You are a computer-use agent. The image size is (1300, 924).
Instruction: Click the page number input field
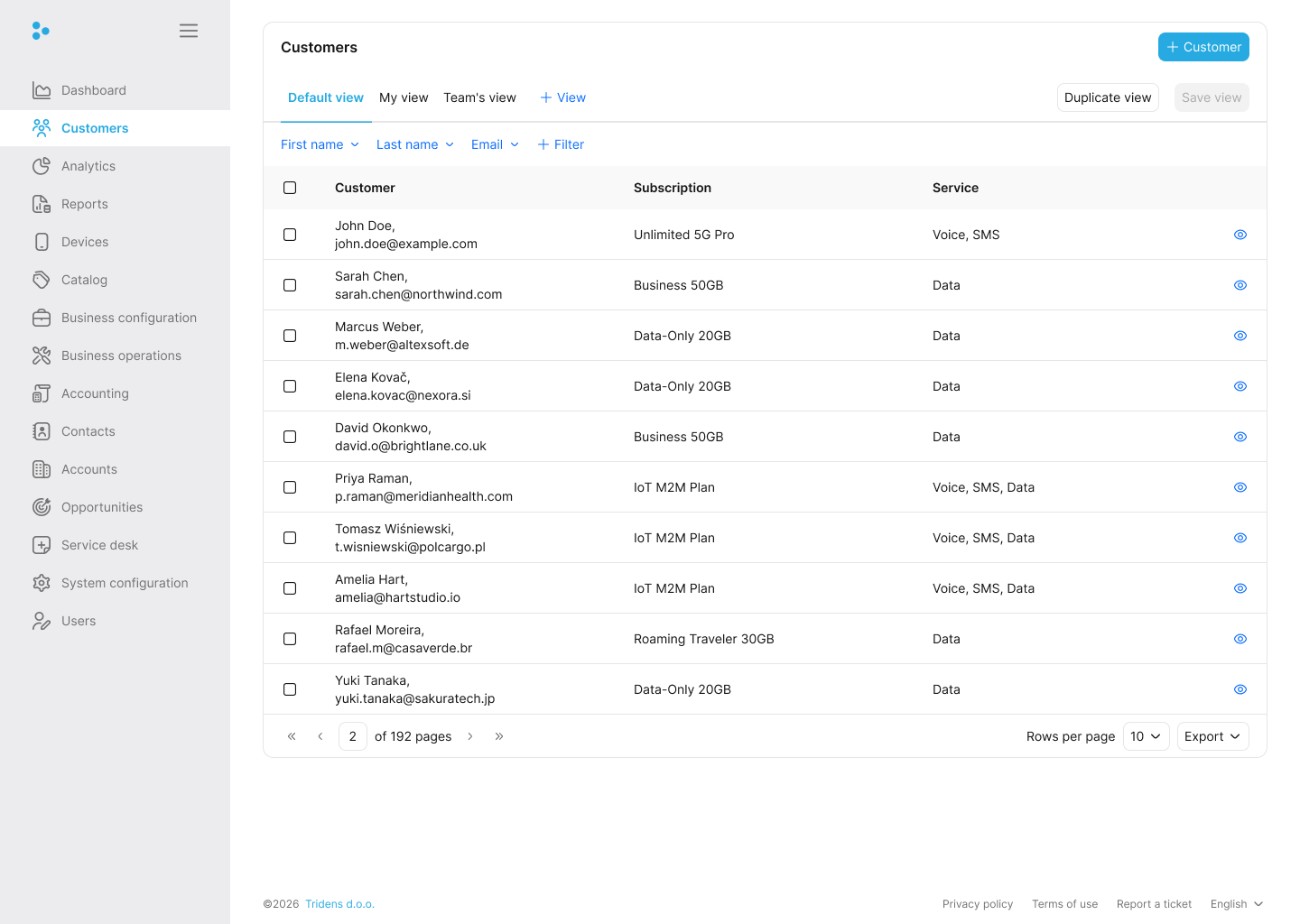coord(352,736)
